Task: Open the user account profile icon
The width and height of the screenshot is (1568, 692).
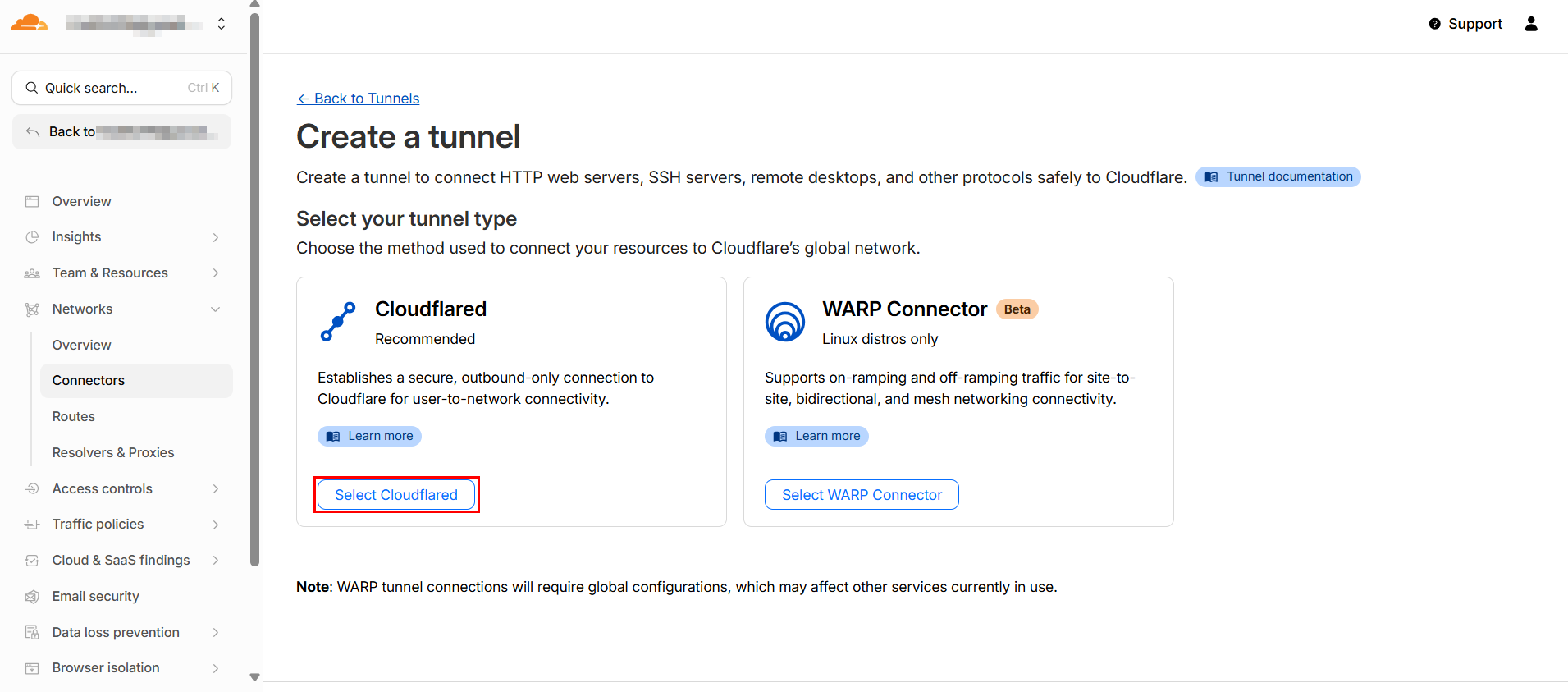Action: 1531,24
